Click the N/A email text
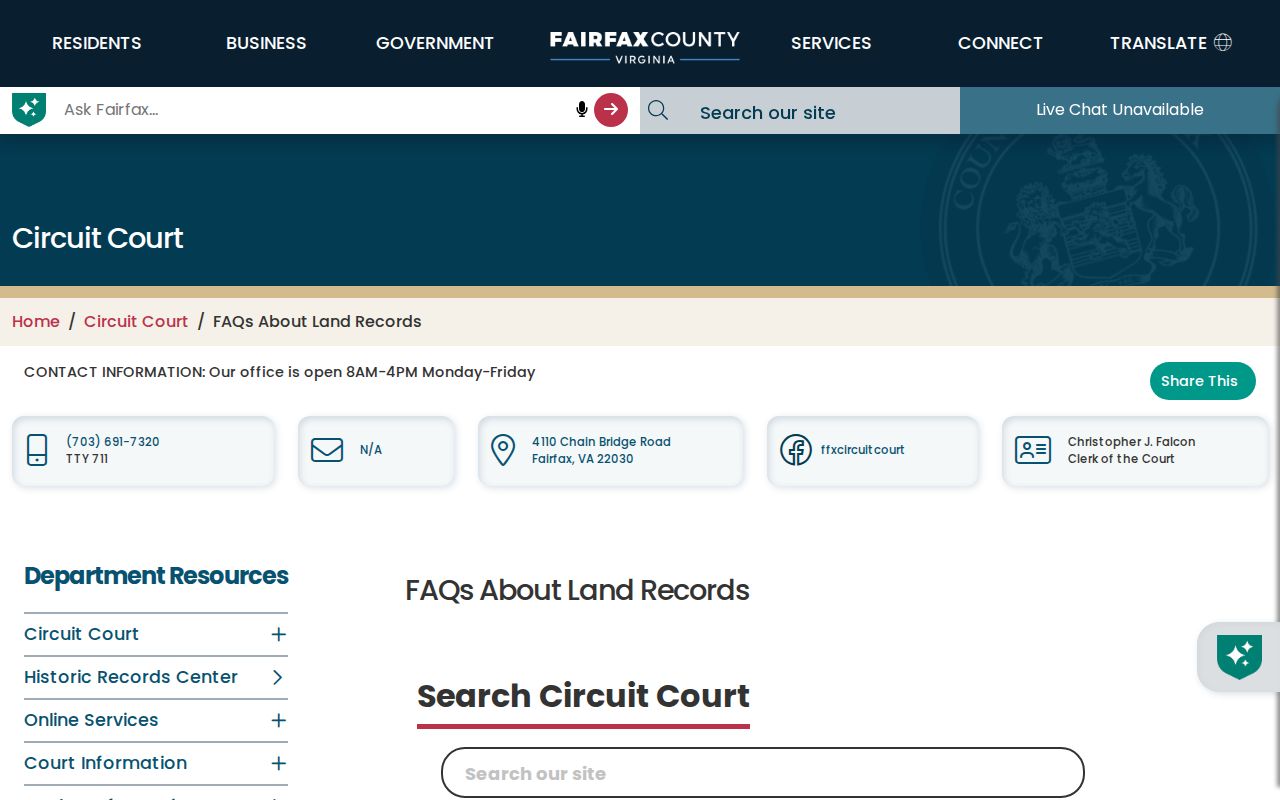1280x800 pixels. click(371, 450)
